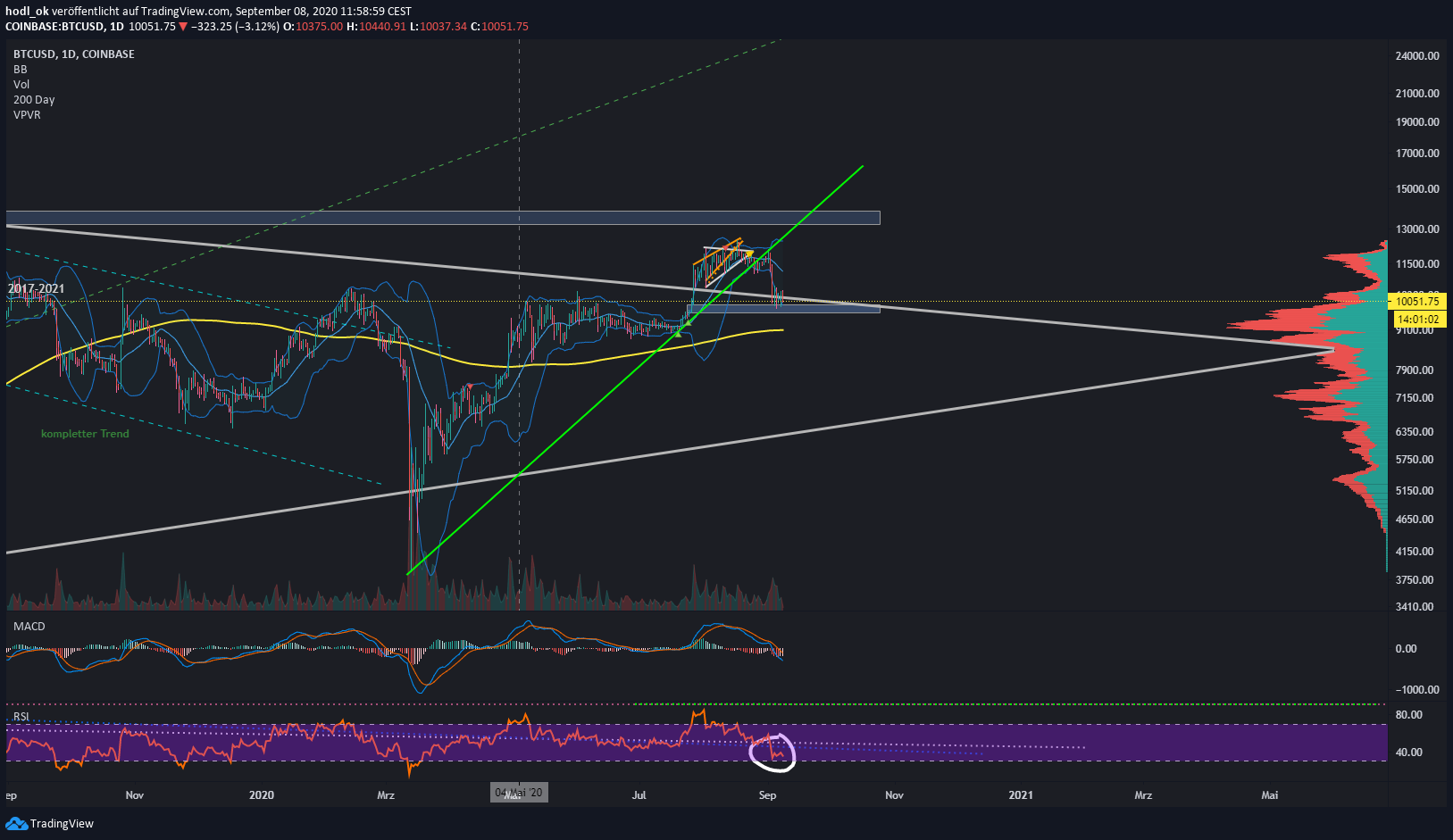Click the red down-triangle price change indicator
Viewport: 1453px width, 840px height.
click(183, 27)
